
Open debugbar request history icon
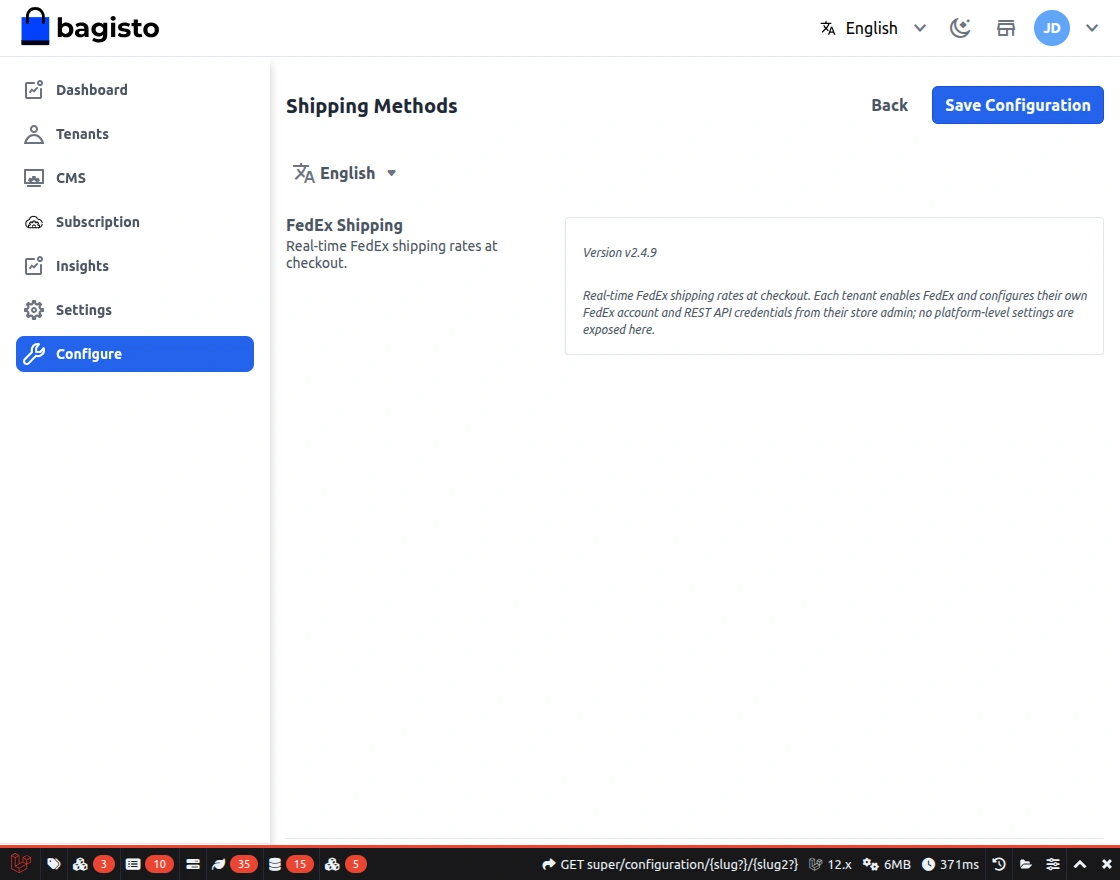tap(999, 864)
